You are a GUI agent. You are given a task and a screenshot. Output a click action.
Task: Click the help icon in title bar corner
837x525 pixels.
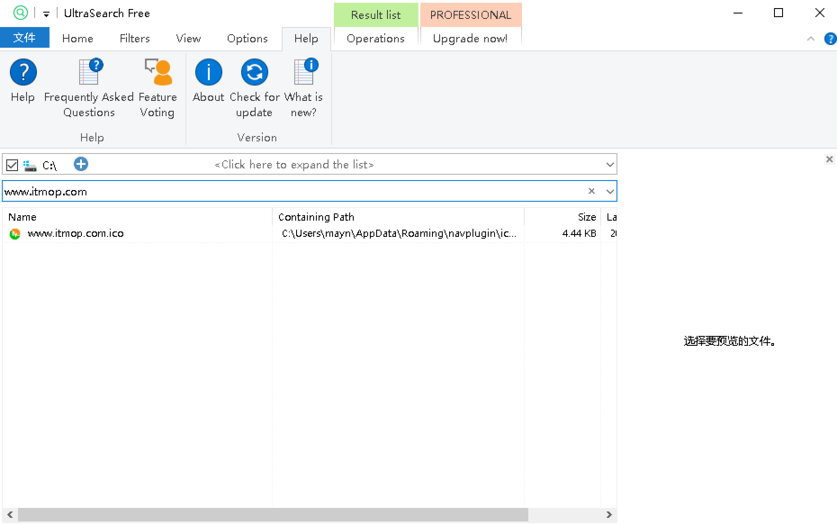tap(829, 39)
